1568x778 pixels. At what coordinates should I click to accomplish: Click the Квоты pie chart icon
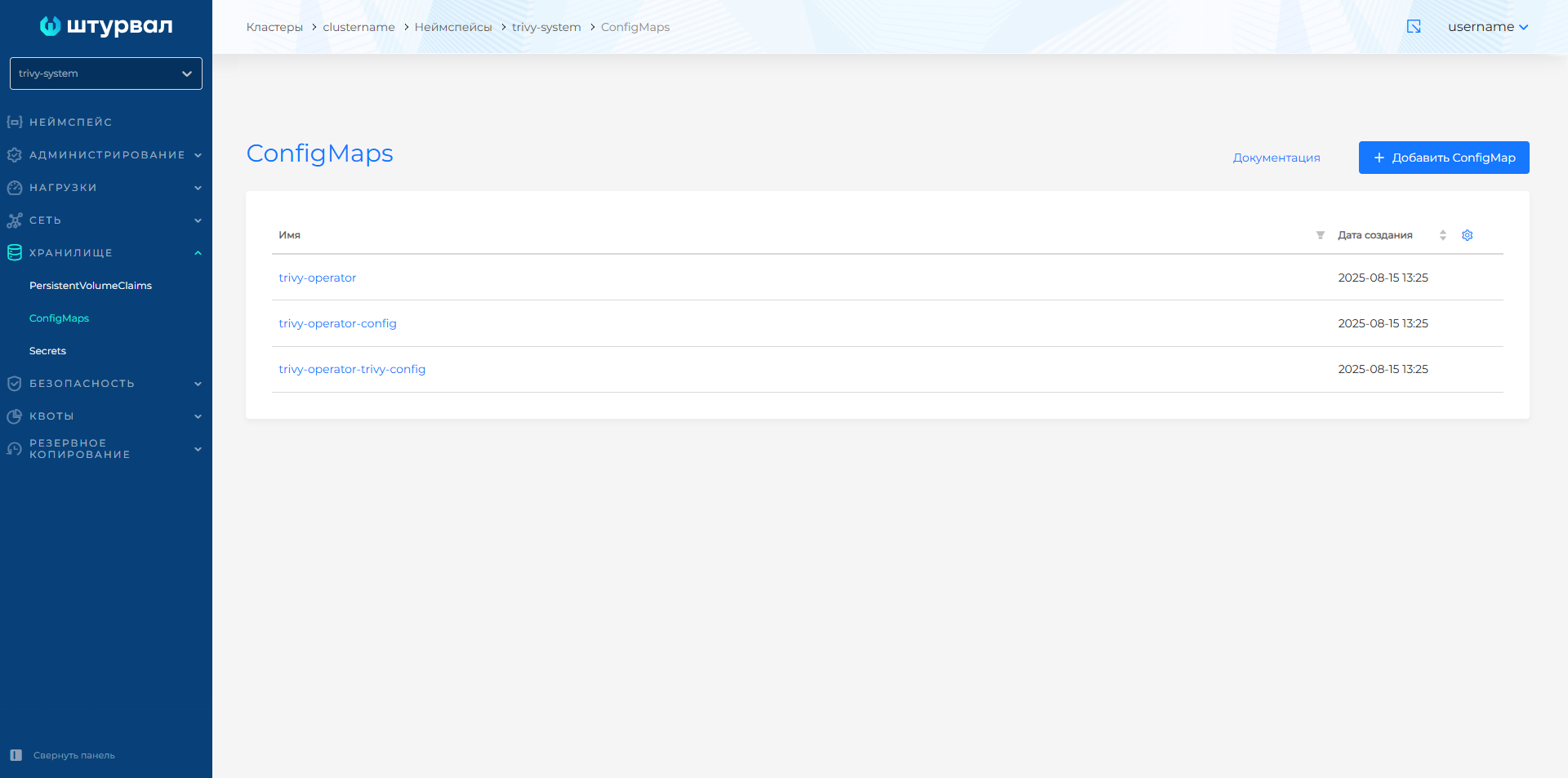(x=15, y=416)
